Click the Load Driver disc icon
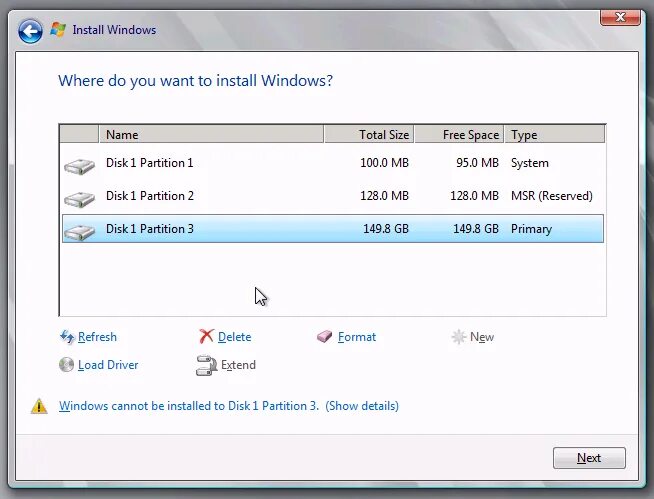 pos(66,365)
